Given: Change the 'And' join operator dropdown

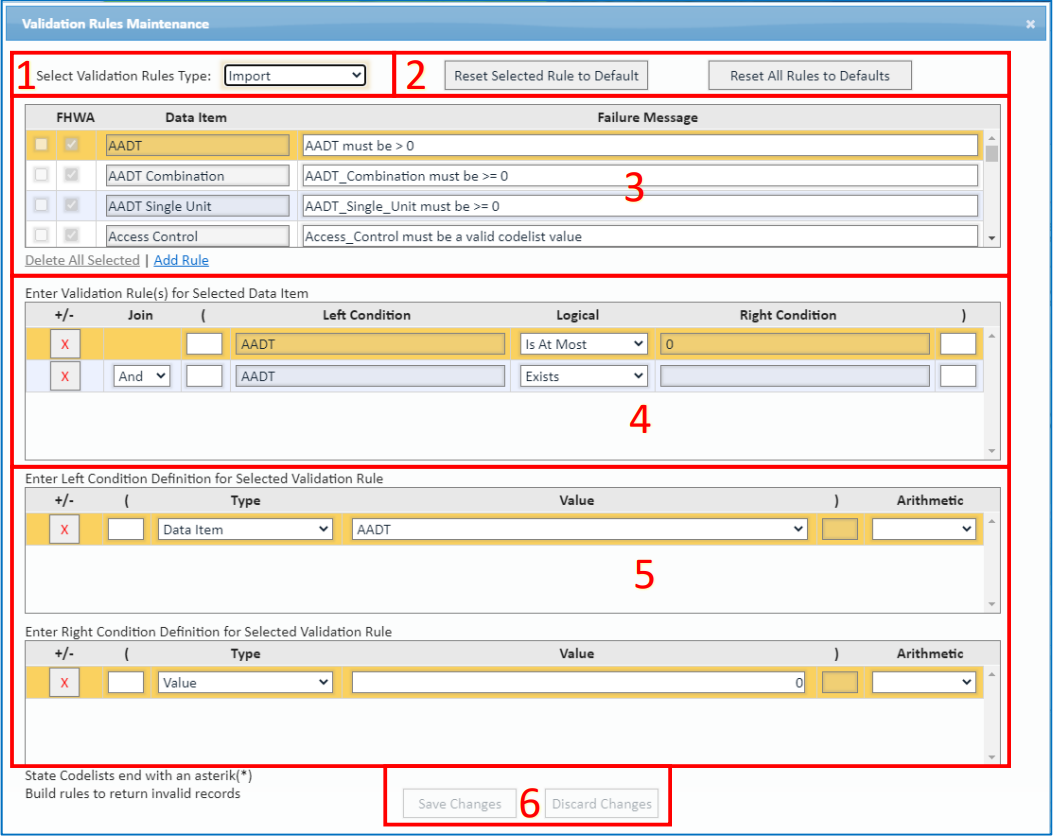Looking at the screenshot, I should pos(141,376).
